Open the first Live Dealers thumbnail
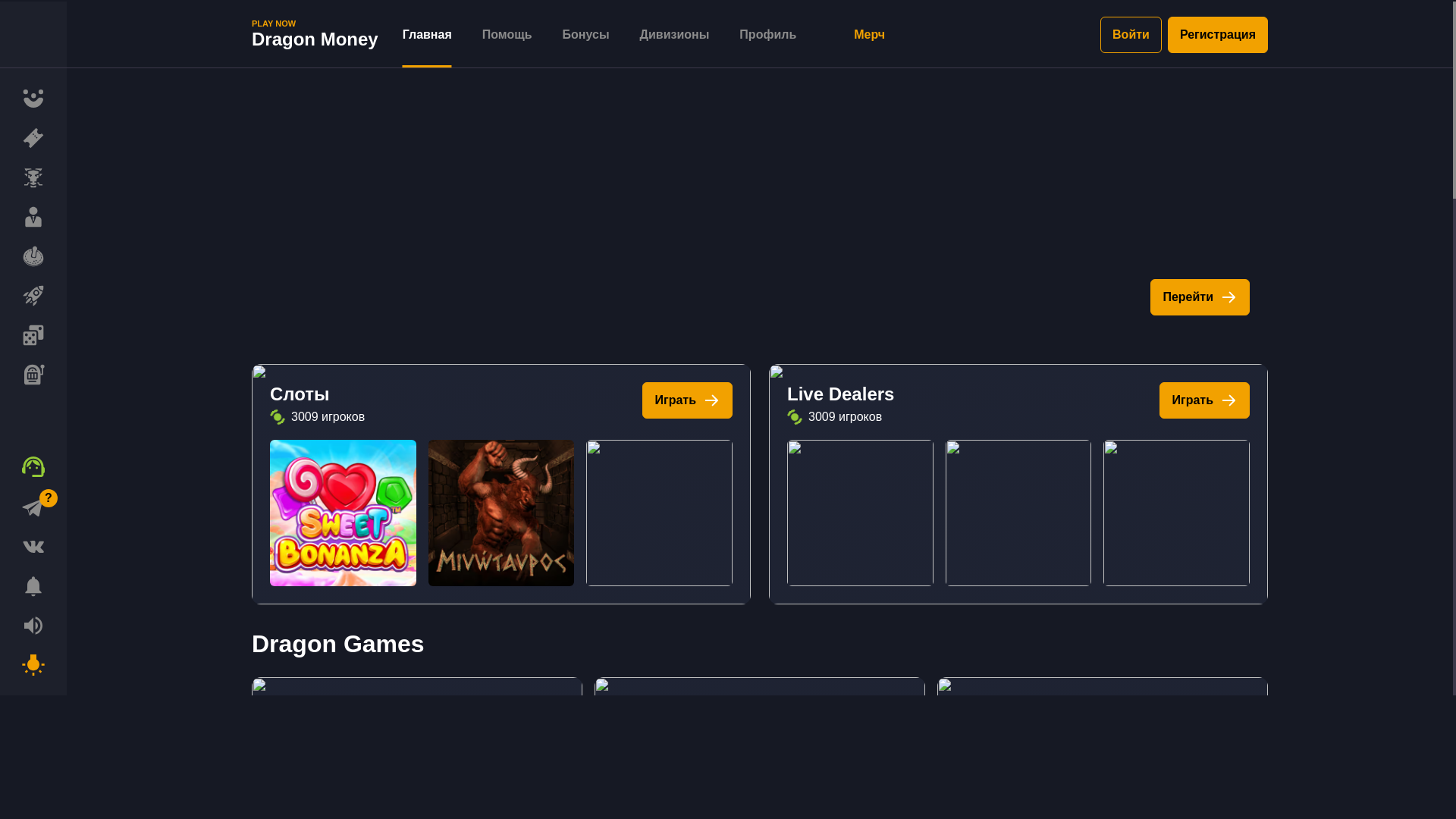1456x819 pixels. tap(860, 513)
